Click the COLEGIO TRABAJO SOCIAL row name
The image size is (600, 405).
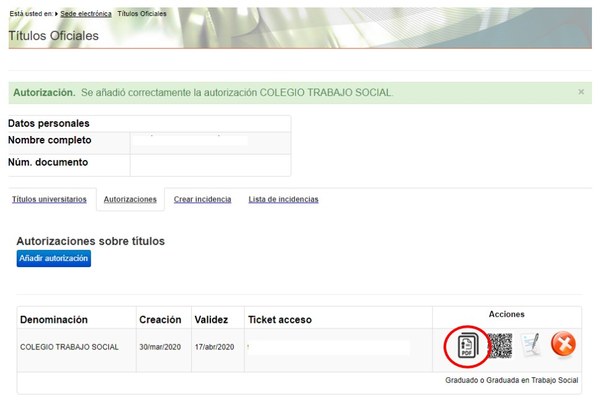pyautogui.click(x=69, y=347)
